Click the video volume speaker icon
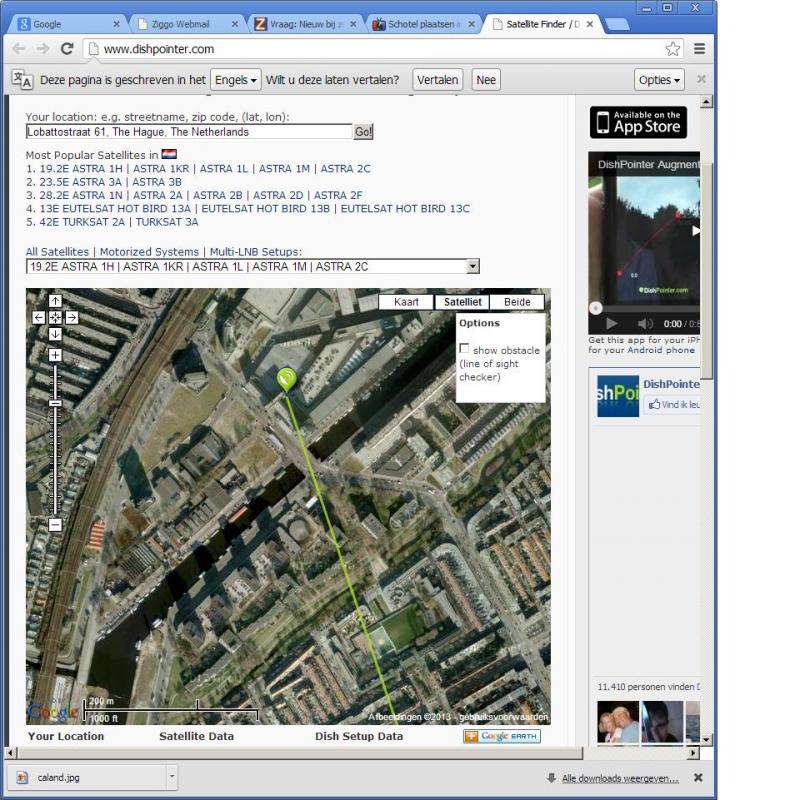 tap(645, 323)
